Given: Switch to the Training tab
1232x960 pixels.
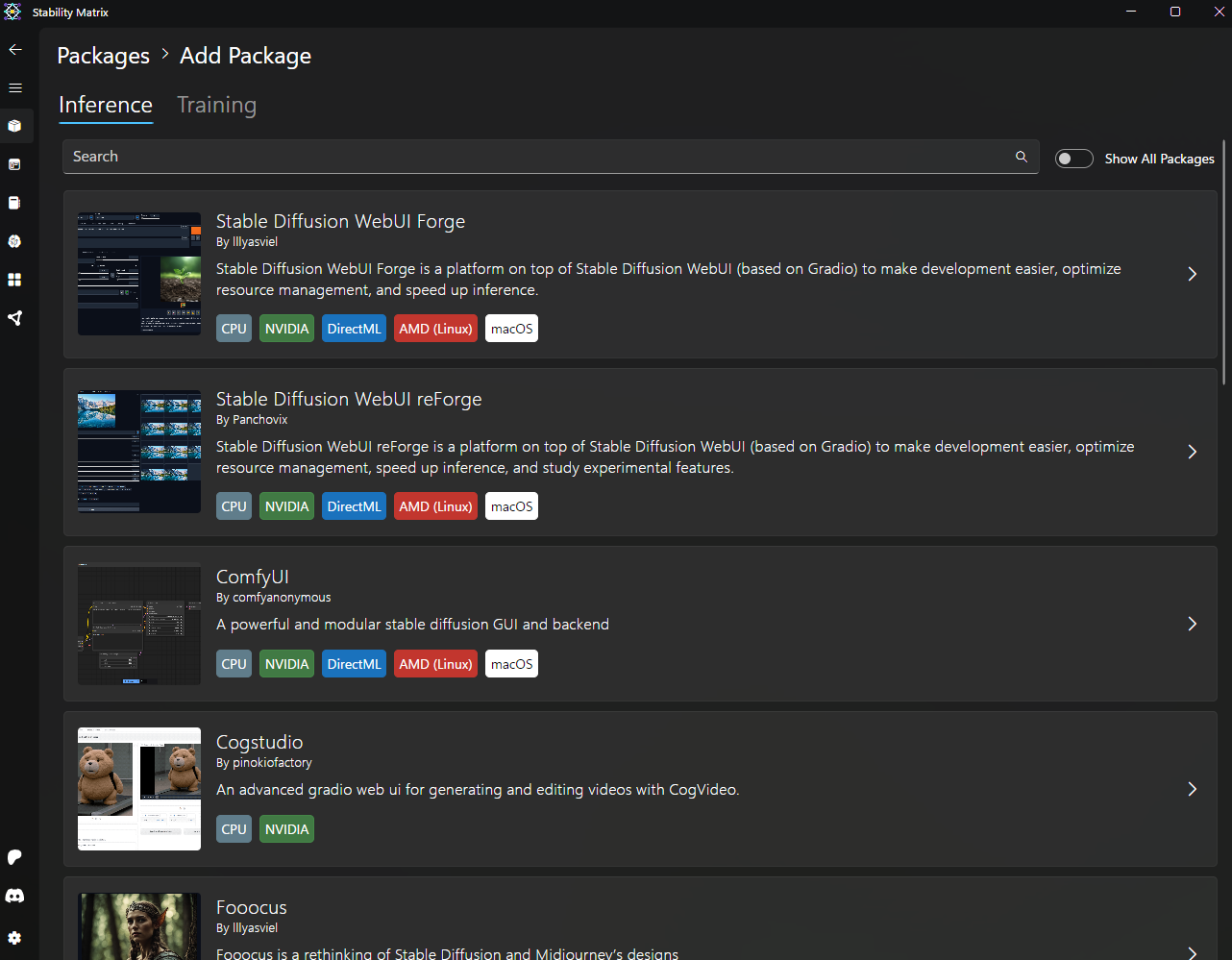Looking at the screenshot, I should point(216,105).
